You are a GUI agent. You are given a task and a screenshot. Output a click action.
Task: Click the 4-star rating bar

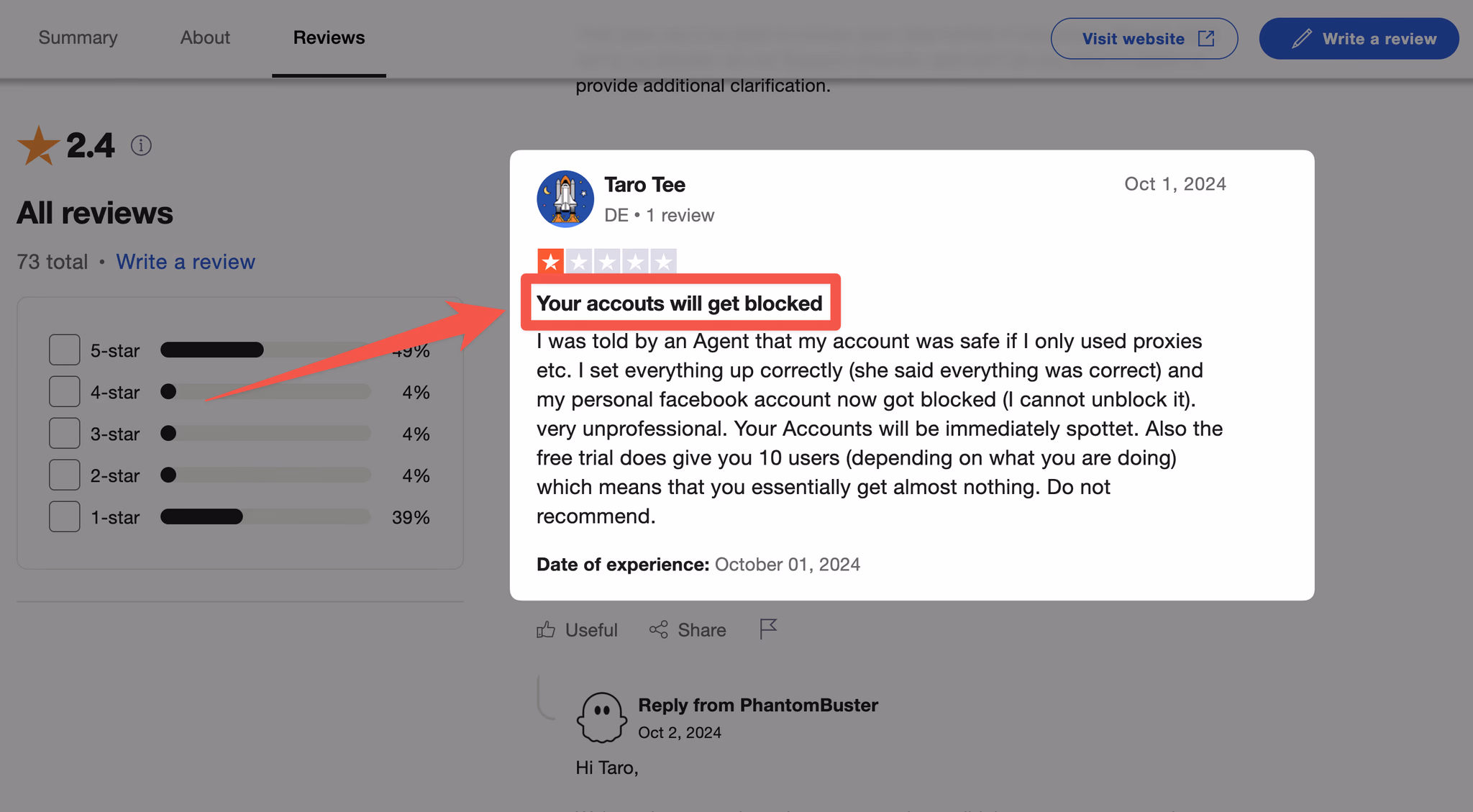(x=265, y=392)
